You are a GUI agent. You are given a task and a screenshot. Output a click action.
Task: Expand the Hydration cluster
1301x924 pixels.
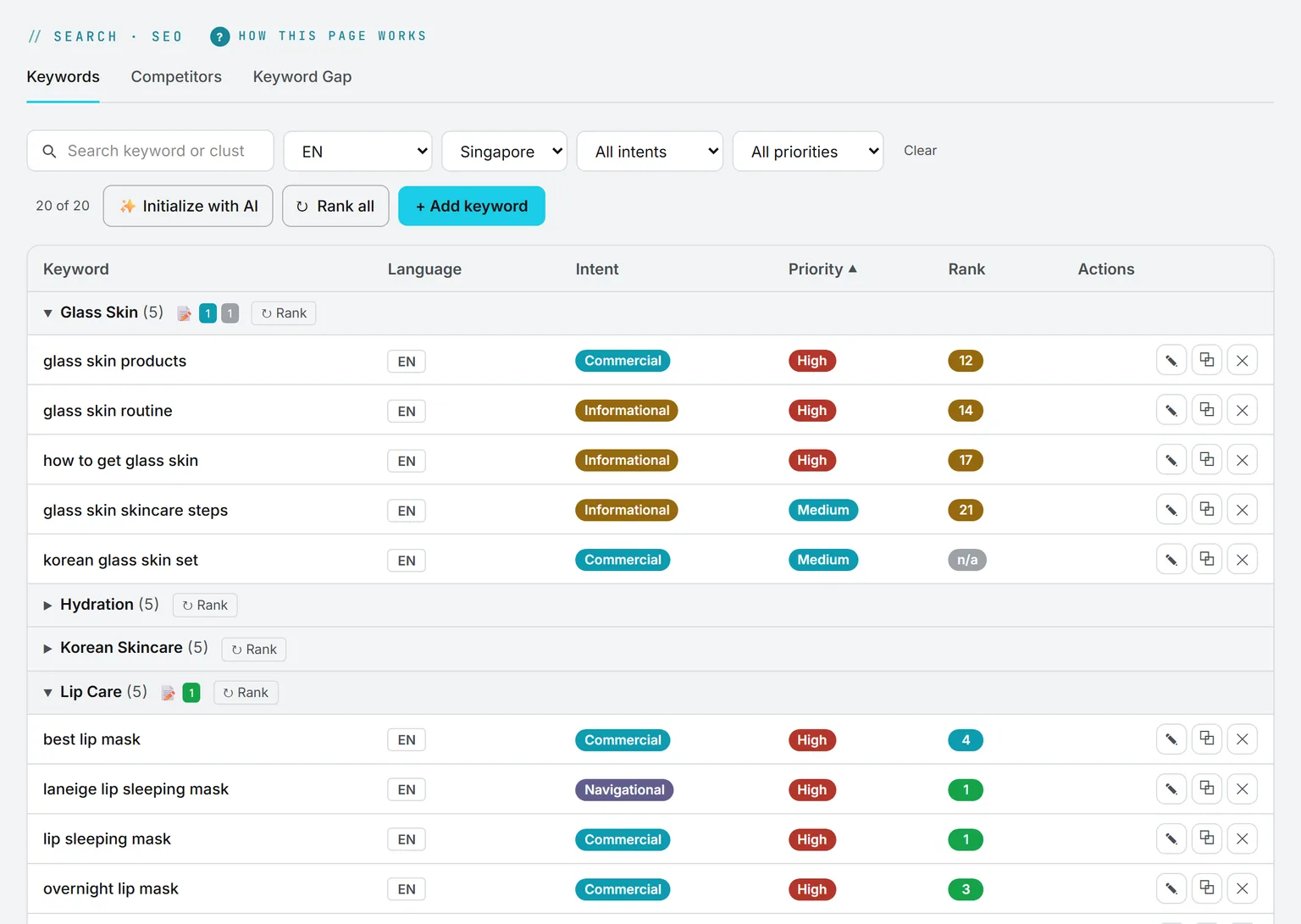(x=47, y=606)
